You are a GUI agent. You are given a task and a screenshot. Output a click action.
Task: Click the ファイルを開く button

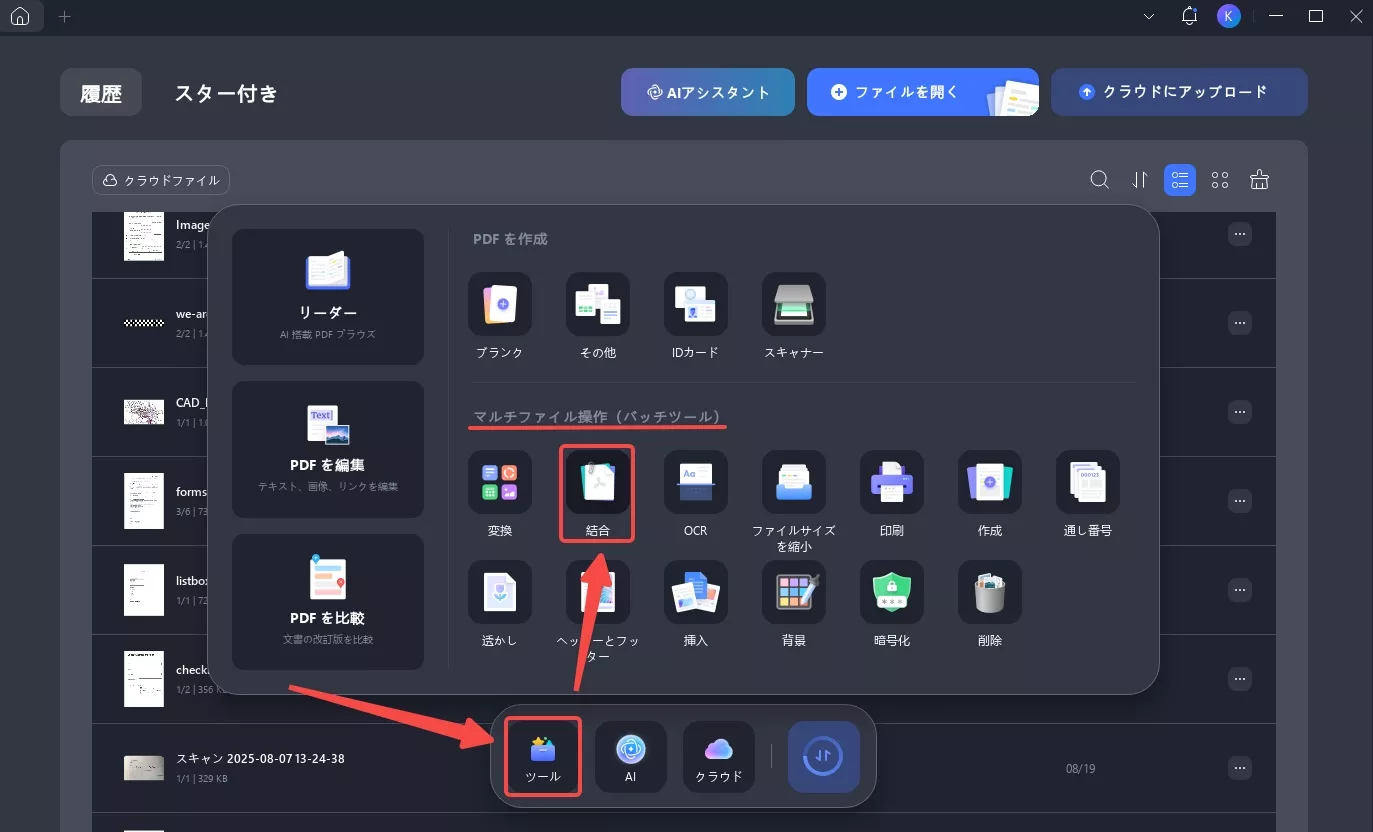(x=922, y=92)
